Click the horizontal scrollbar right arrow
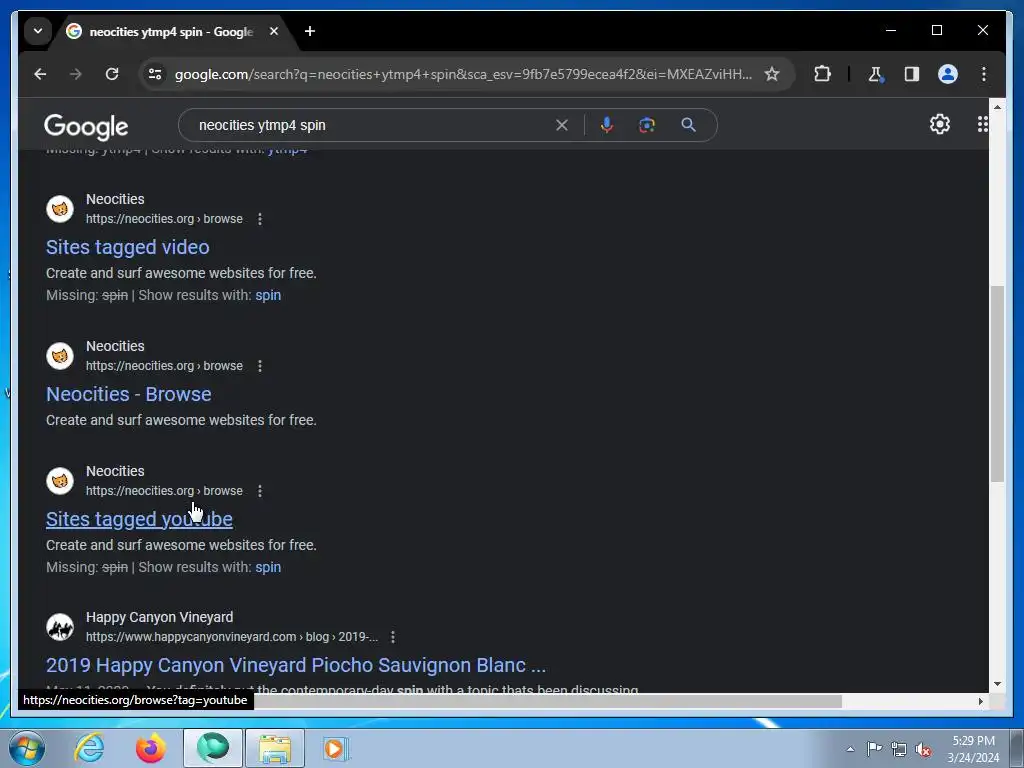 point(980,701)
